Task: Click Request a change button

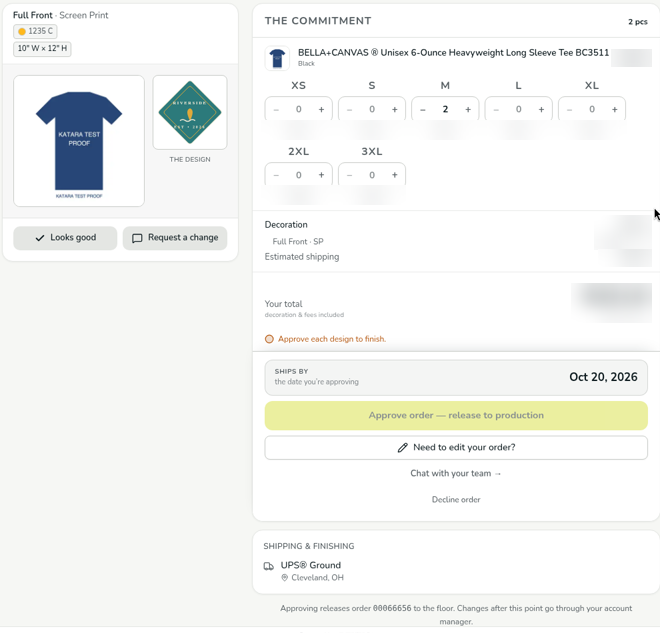Action: [175, 238]
